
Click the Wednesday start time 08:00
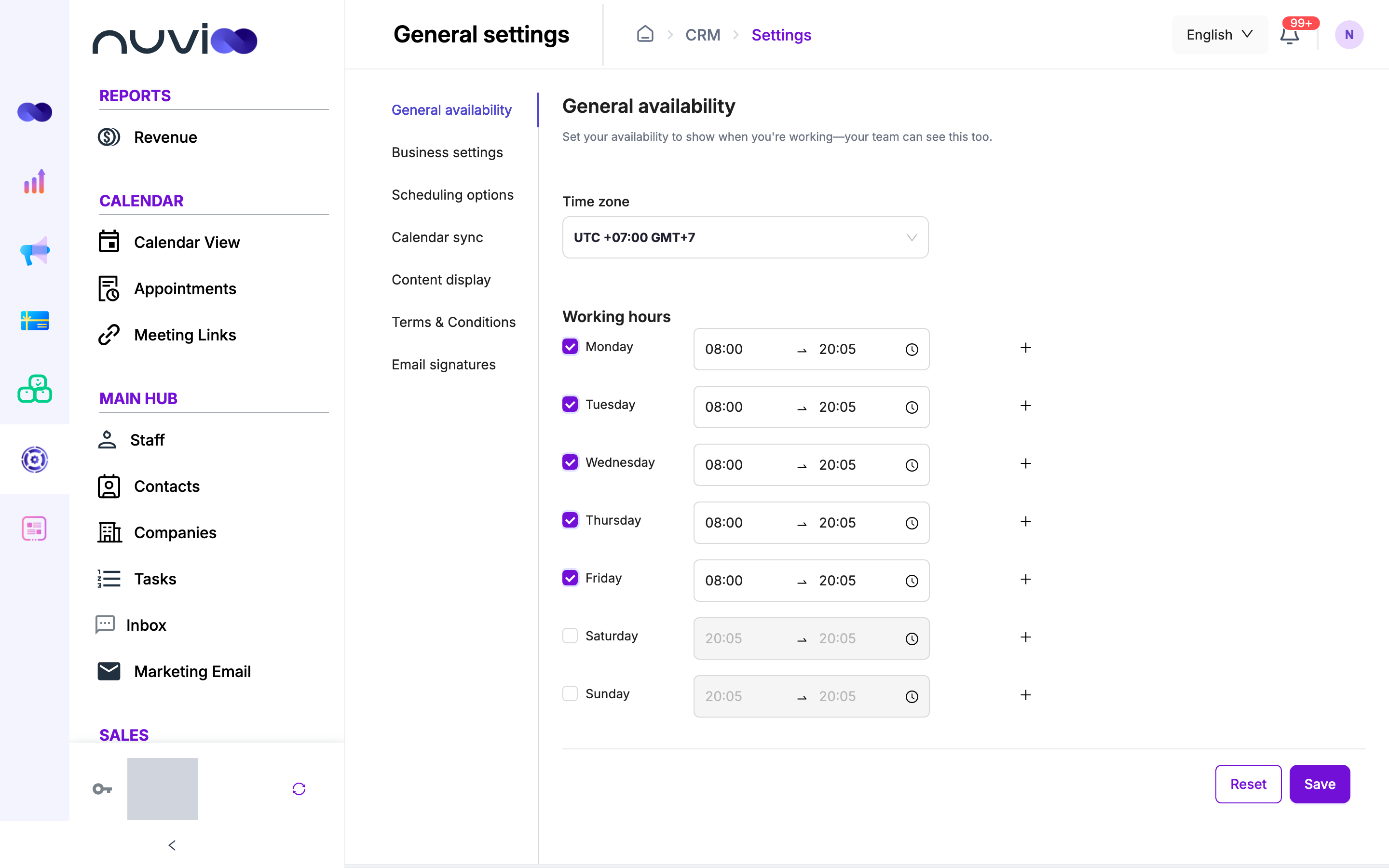click(724, 464)
